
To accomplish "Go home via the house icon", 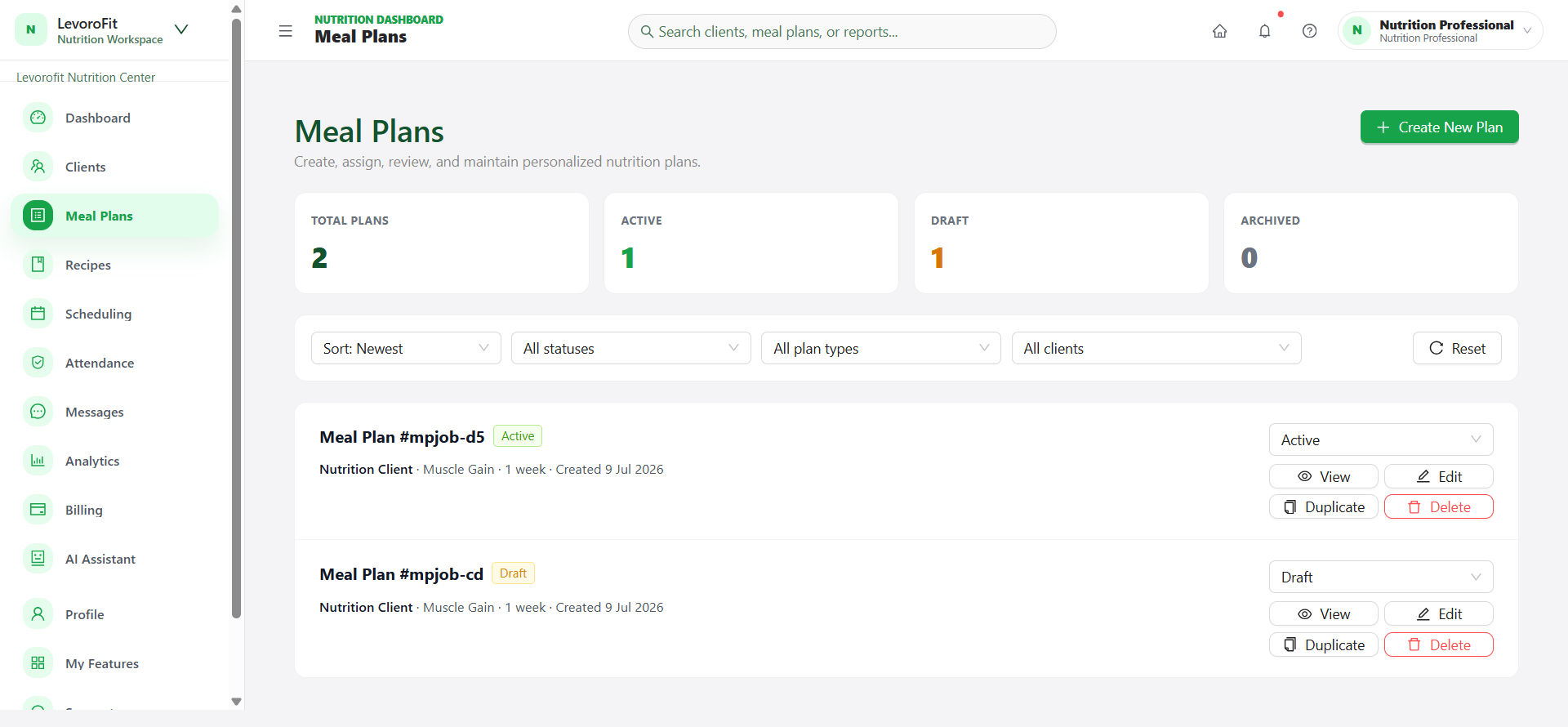I will point(1219,31).
